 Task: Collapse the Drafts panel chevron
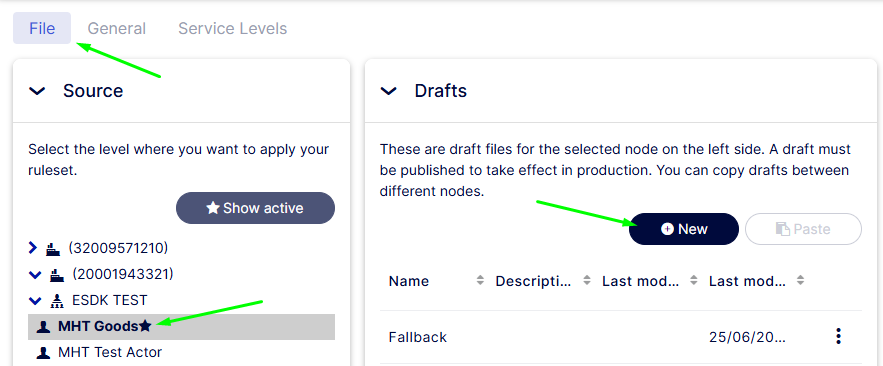389,91
